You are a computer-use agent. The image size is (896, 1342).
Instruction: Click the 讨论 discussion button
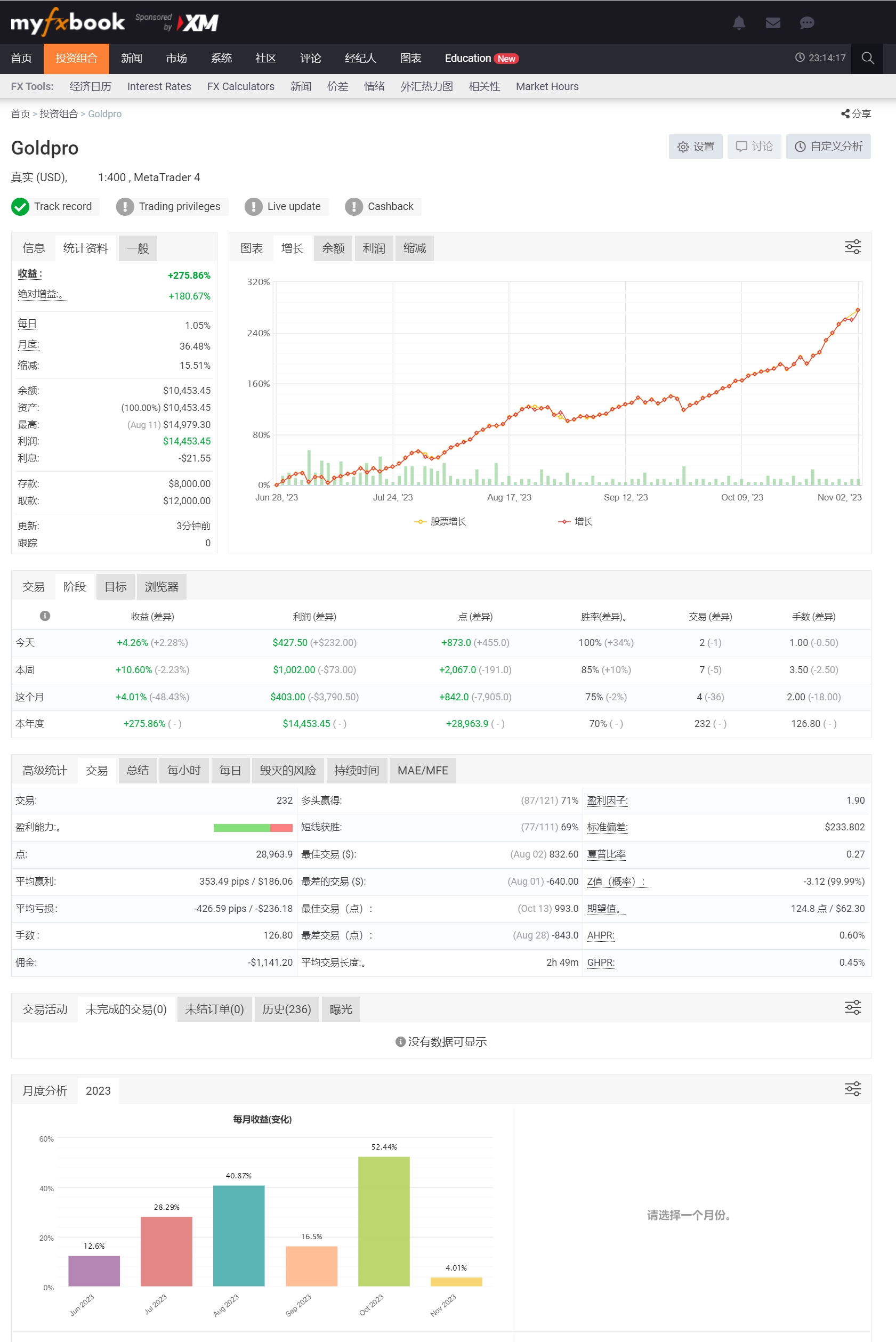(754, 146)
